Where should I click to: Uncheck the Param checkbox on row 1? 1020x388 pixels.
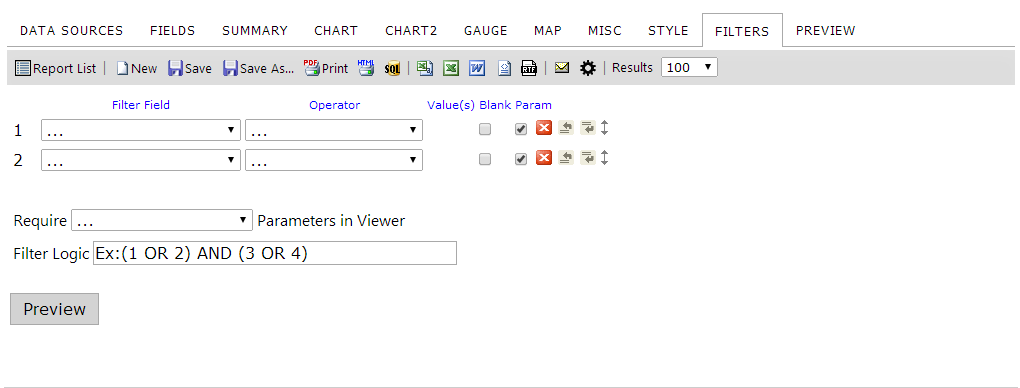point(520,130)
